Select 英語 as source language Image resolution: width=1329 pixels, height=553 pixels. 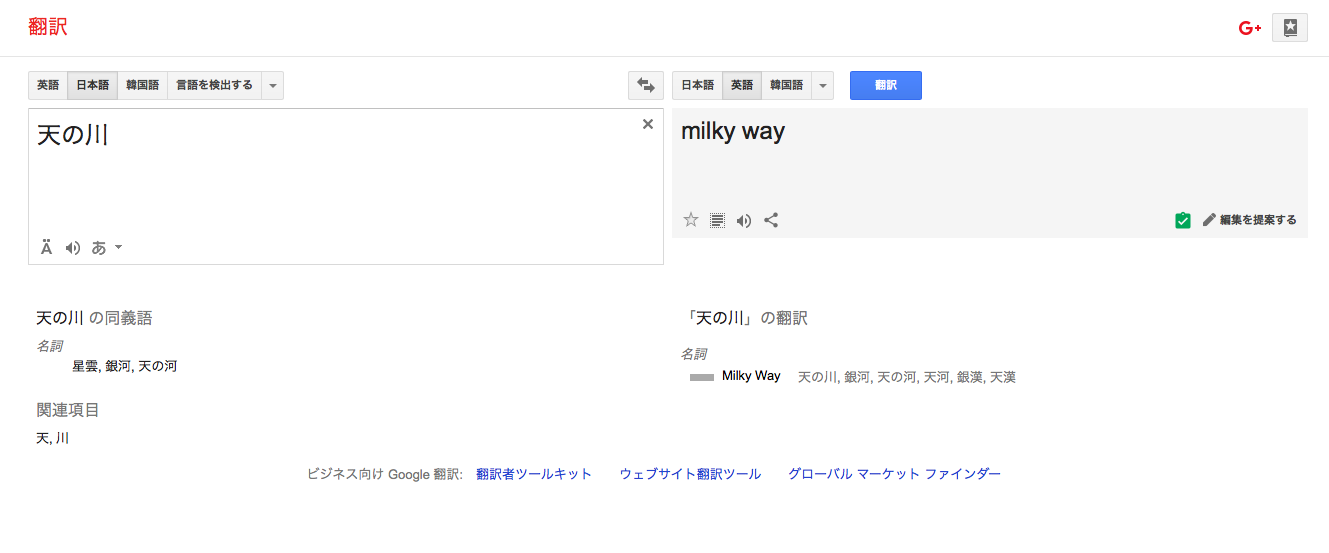tap(48, 86)
